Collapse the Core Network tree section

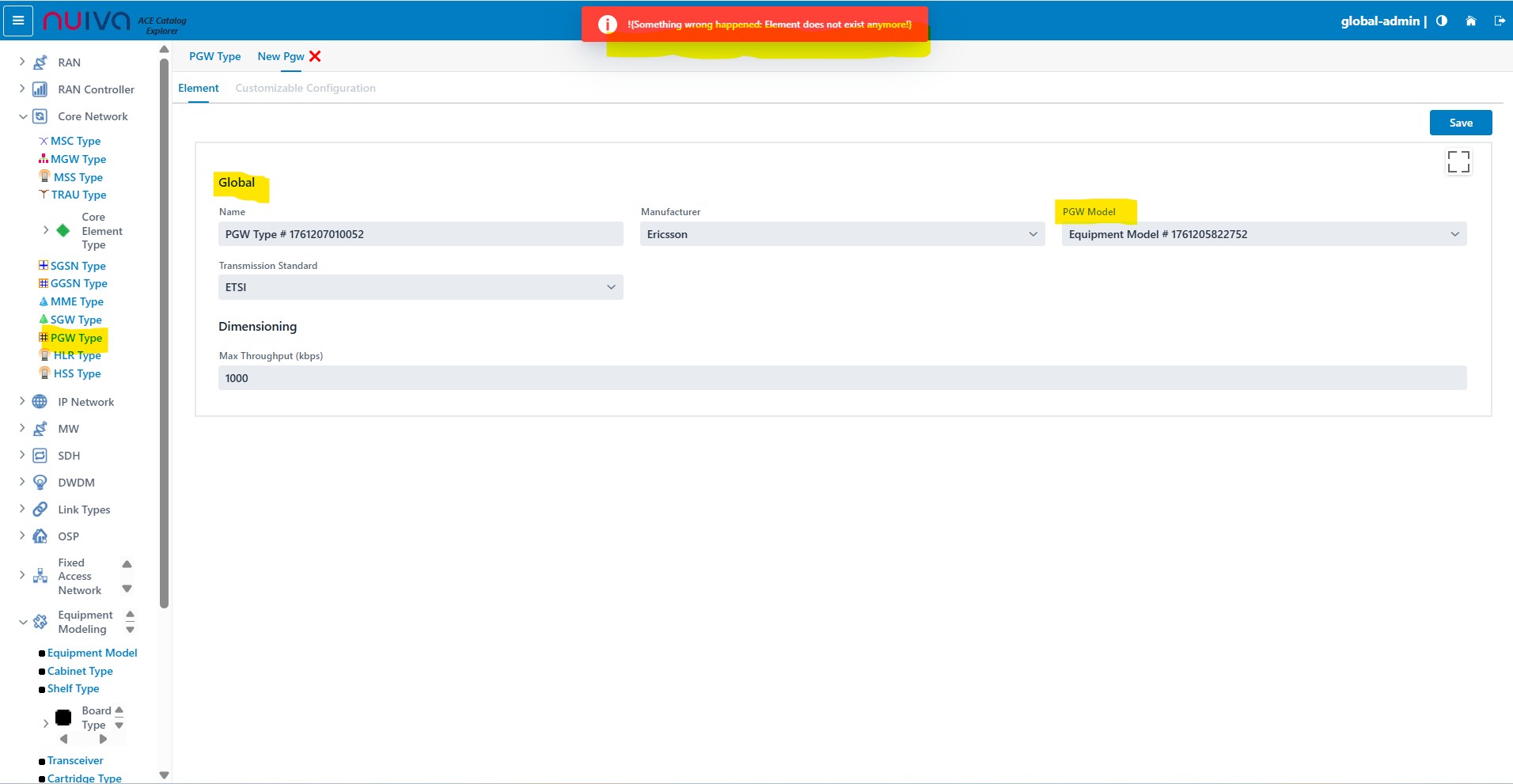pos(23,116)
